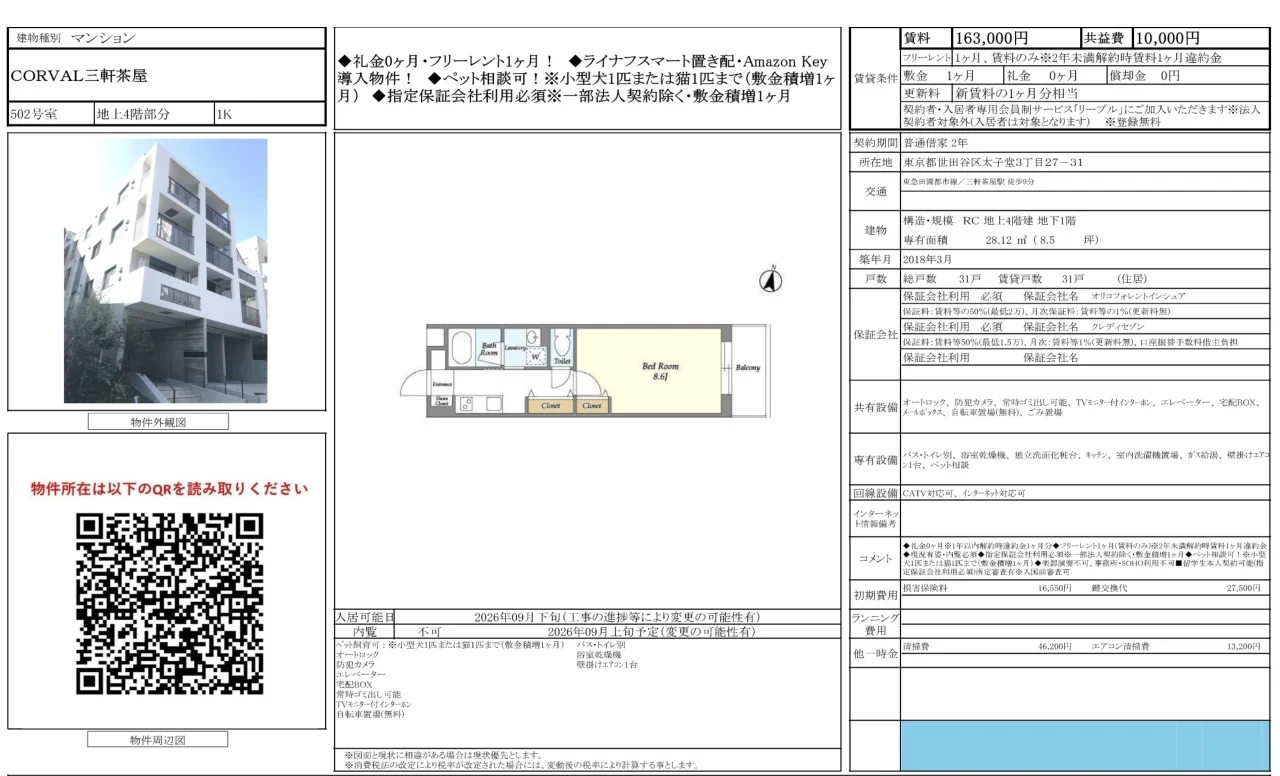Click damage insurance fee '16,550円'

click(x=1054, y=589)
